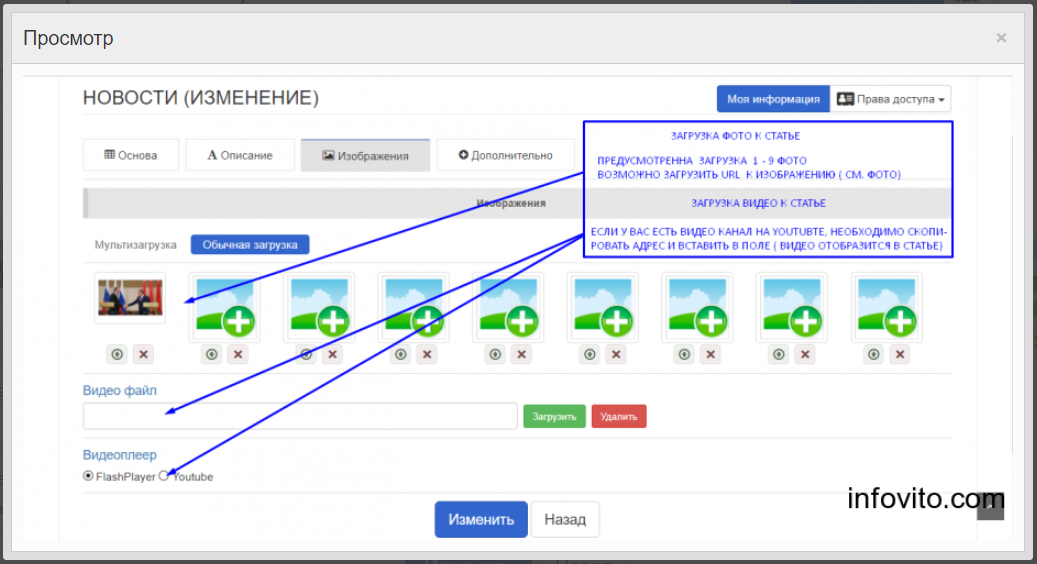The image size is (1037, 564).
Task: Click the delete X under ninth image slot
Action: pyautogui.click(x=900, y=354)
